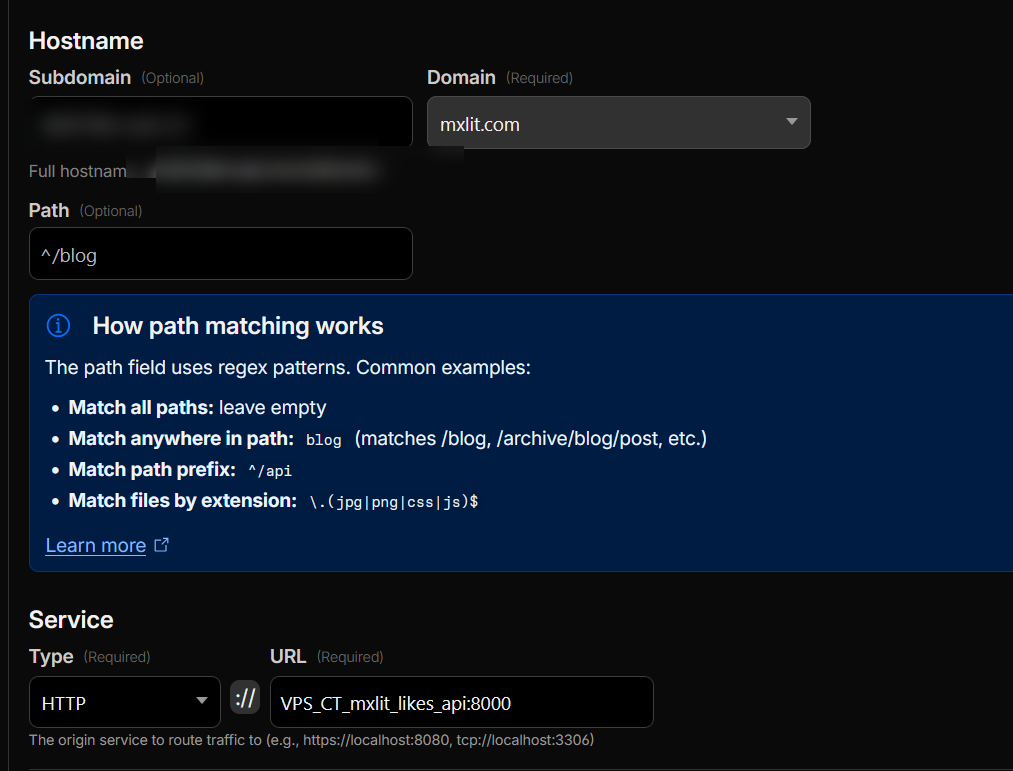Focus the Subdomain input field
This screenshot has height=771, width=1013.
[x=220, y=123]
